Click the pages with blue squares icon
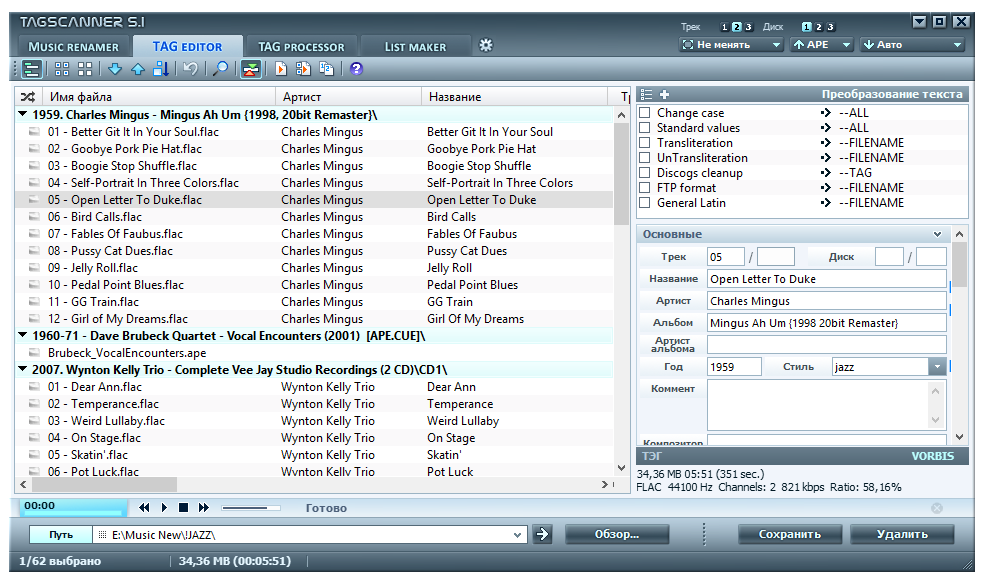 [303, 69]
